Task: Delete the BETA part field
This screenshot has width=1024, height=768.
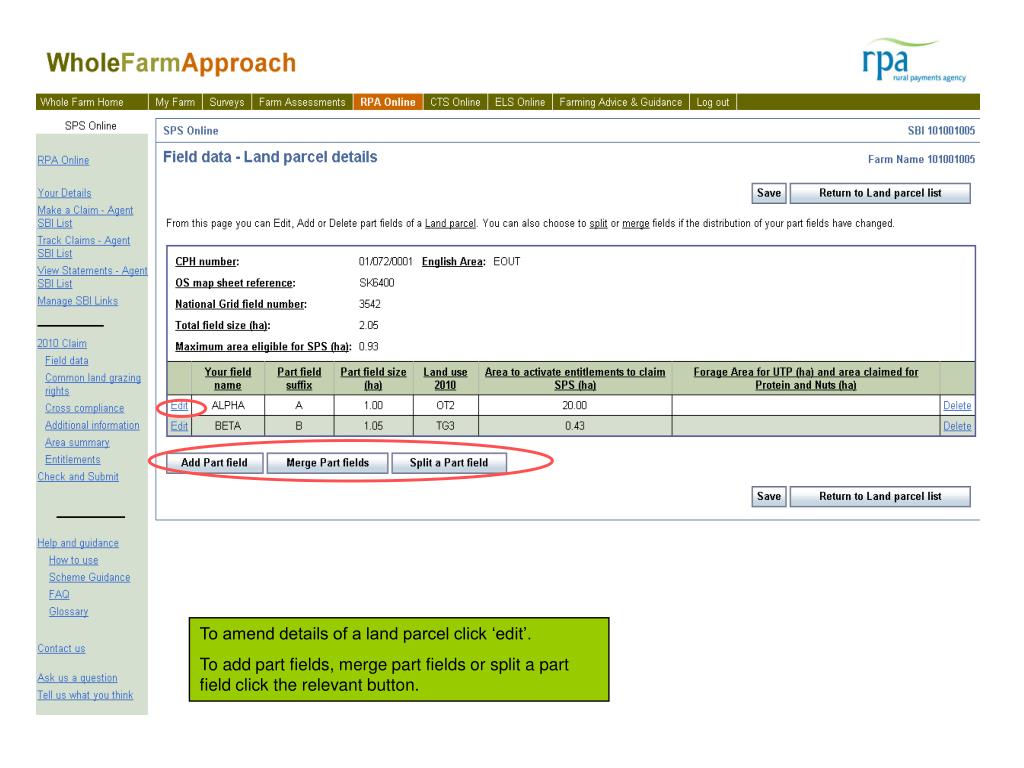Action: click(x=957, y=426)
